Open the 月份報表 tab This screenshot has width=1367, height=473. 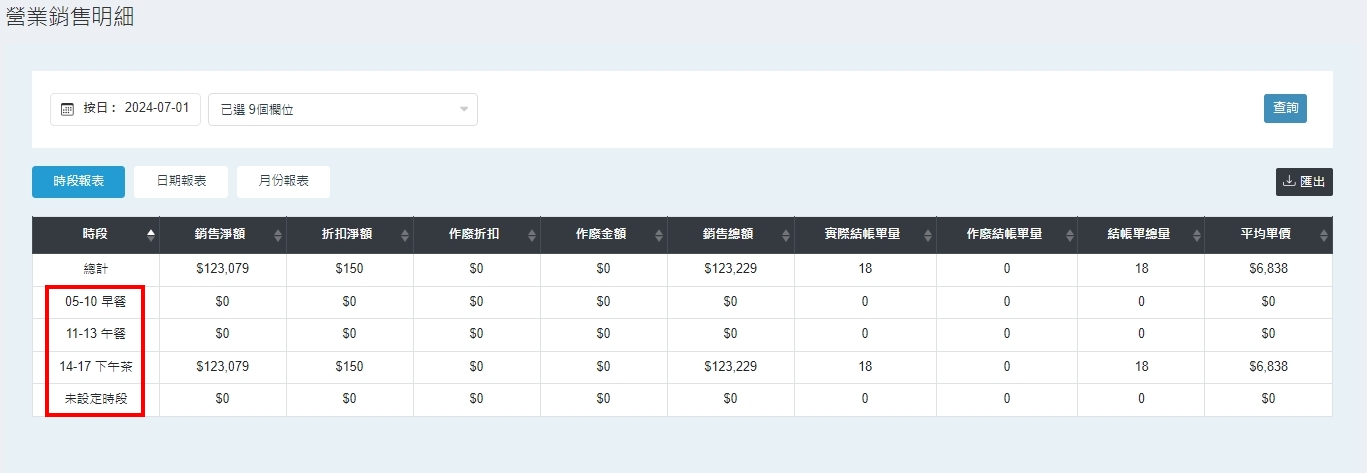click(x=283, y=182)
